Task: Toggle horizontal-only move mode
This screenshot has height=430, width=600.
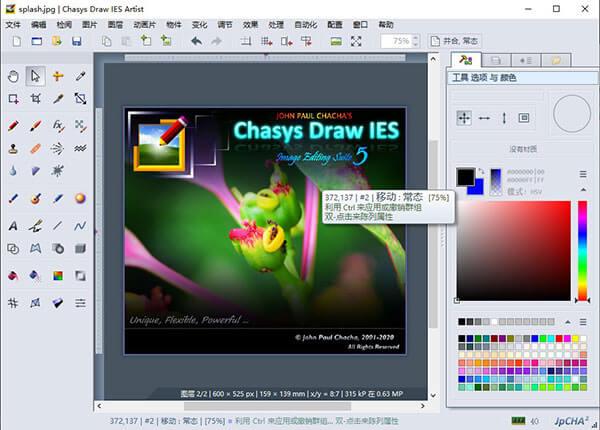Action: pos(484,118)
